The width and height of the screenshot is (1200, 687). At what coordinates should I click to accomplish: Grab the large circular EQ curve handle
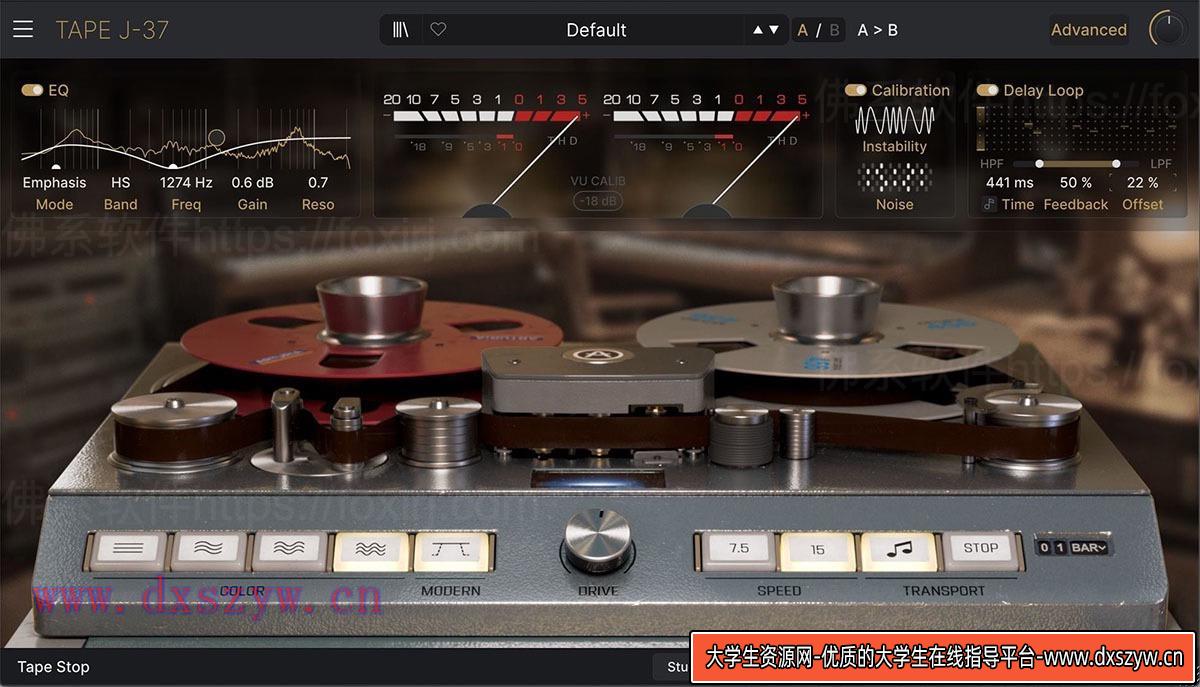tap(216, 137)
